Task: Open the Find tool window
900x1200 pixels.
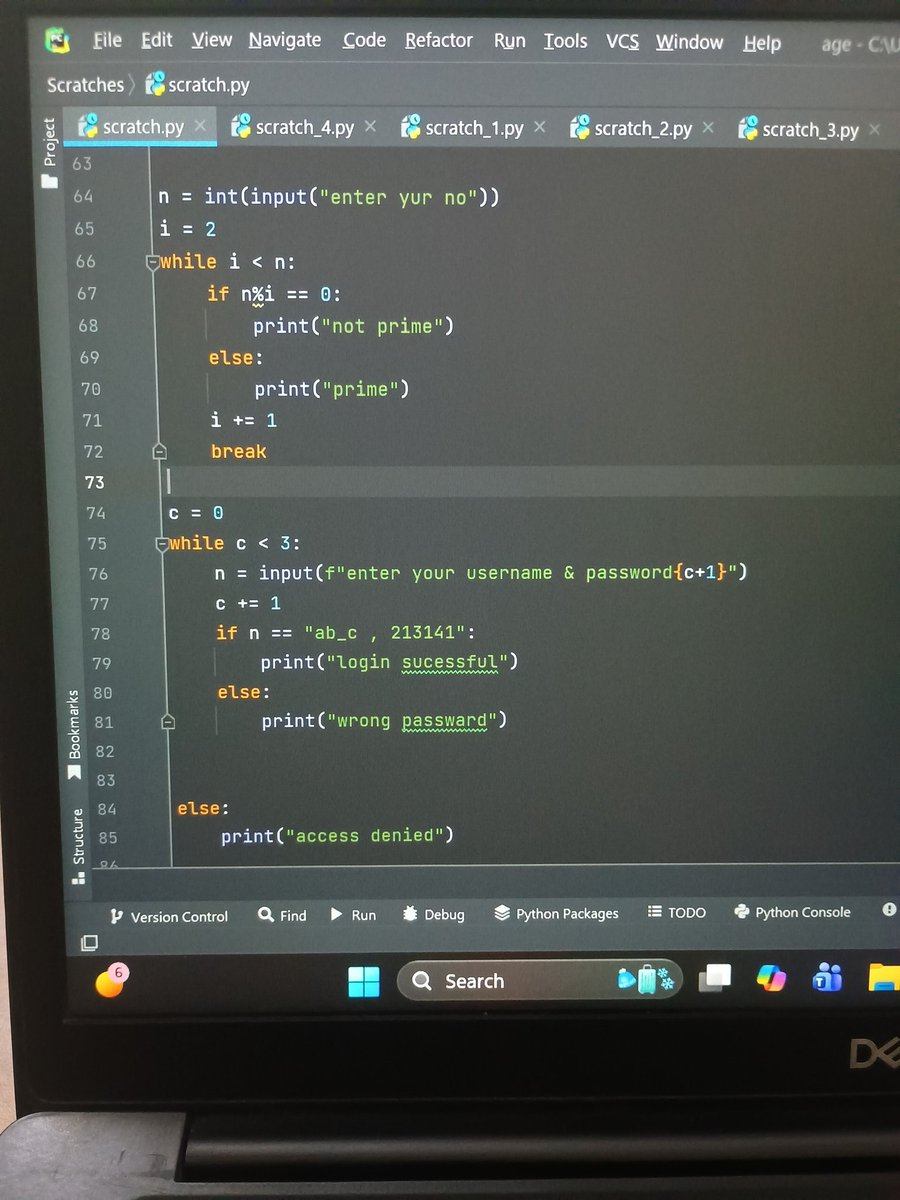Action: pyautogui.click(x=281, y=915)
